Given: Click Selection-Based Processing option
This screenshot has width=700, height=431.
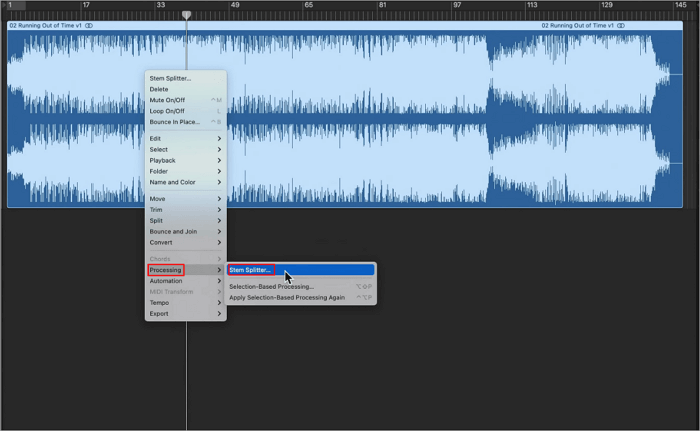Looking at the screenshot, I should coord(272,287).
